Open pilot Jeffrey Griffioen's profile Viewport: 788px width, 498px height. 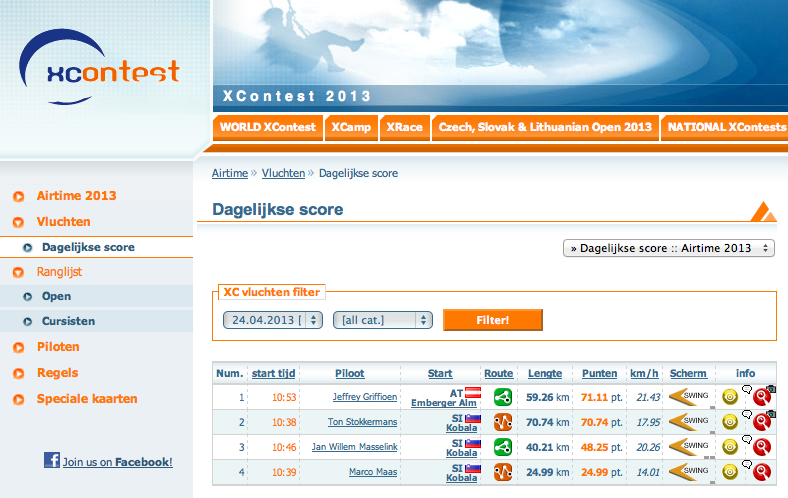pos(365,397)
